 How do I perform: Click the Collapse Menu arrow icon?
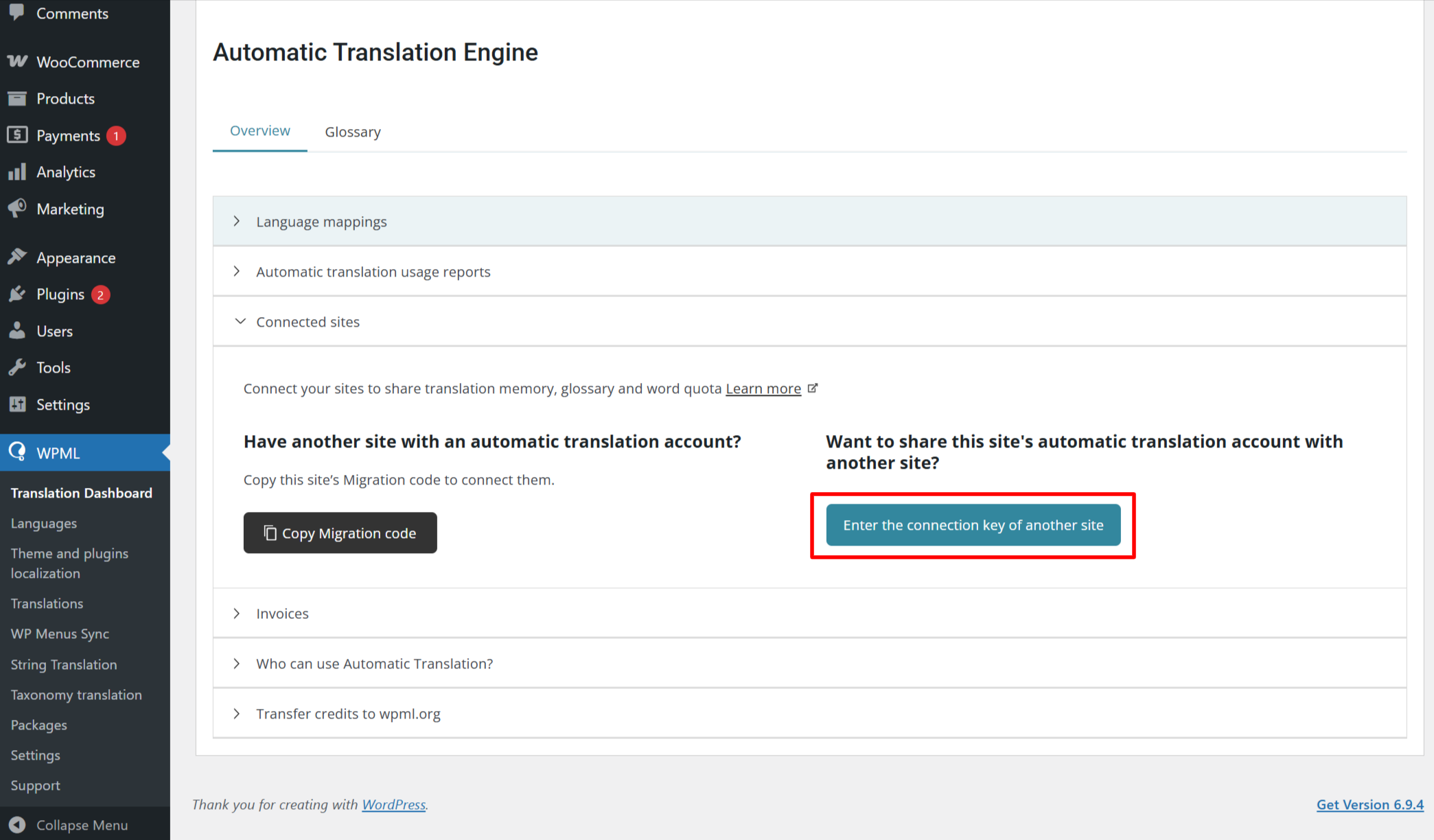coord(17,825)
